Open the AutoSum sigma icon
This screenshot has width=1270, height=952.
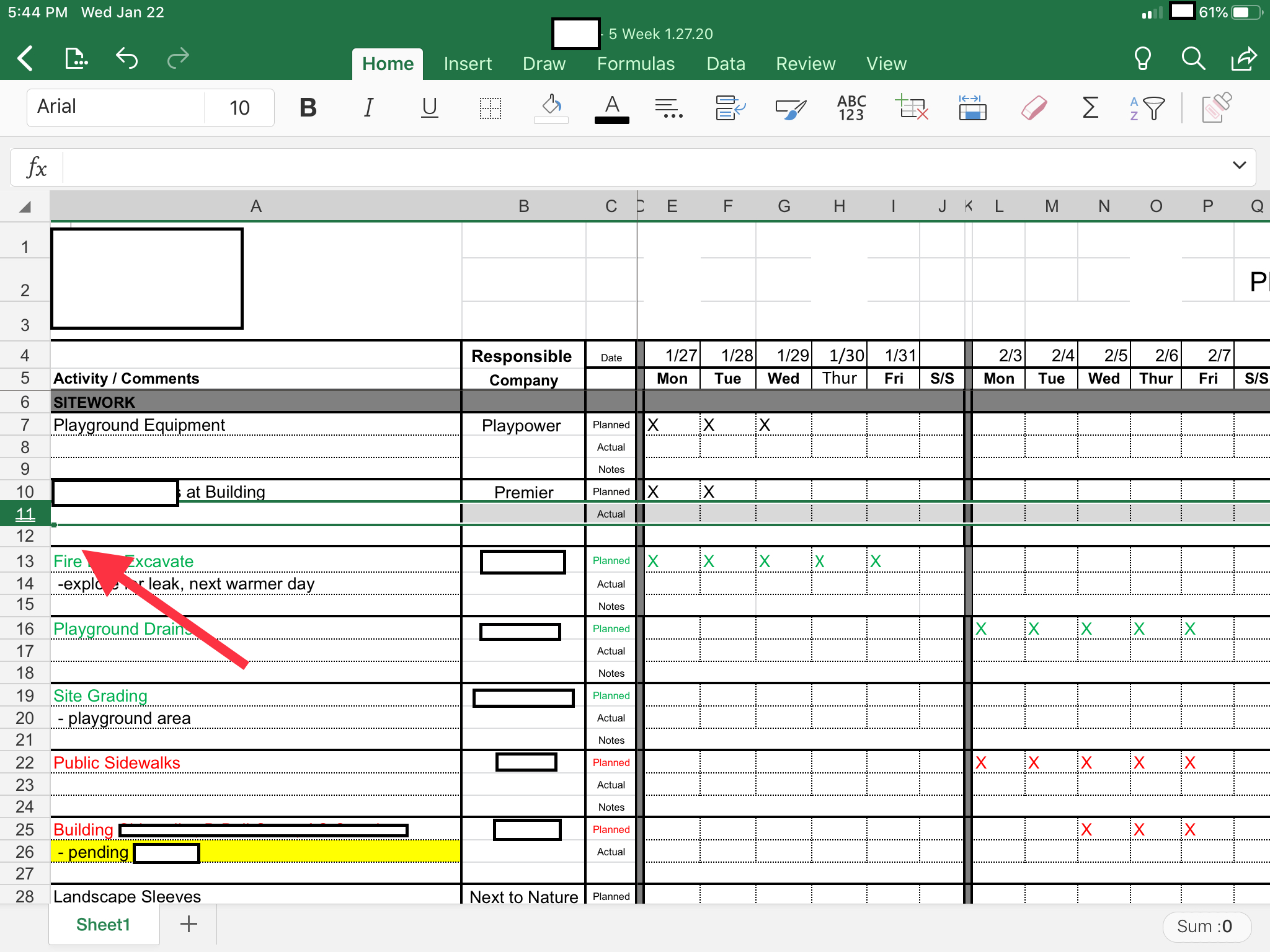pos(1090,108)
